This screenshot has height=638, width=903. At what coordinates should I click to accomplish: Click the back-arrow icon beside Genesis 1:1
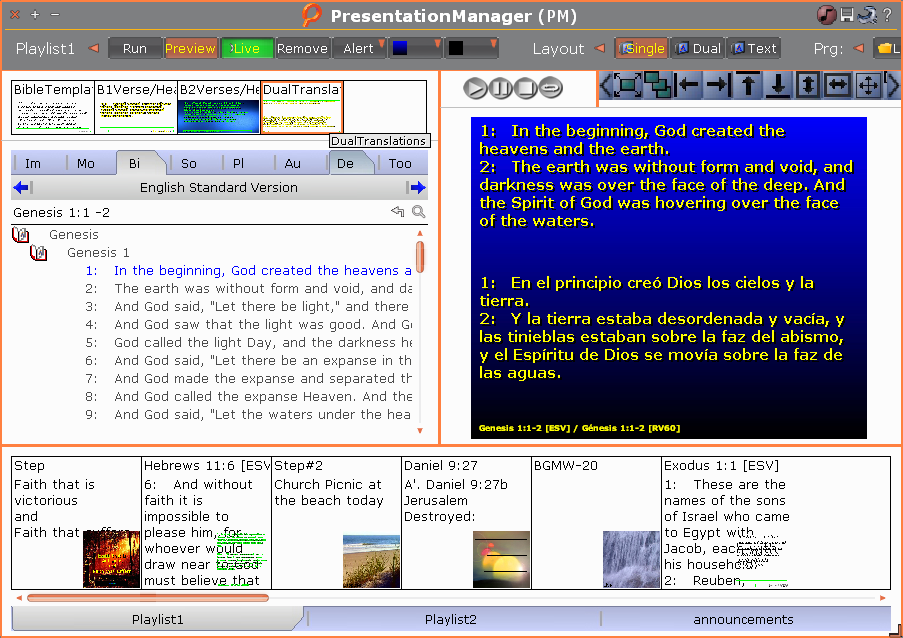coord(399,210)
